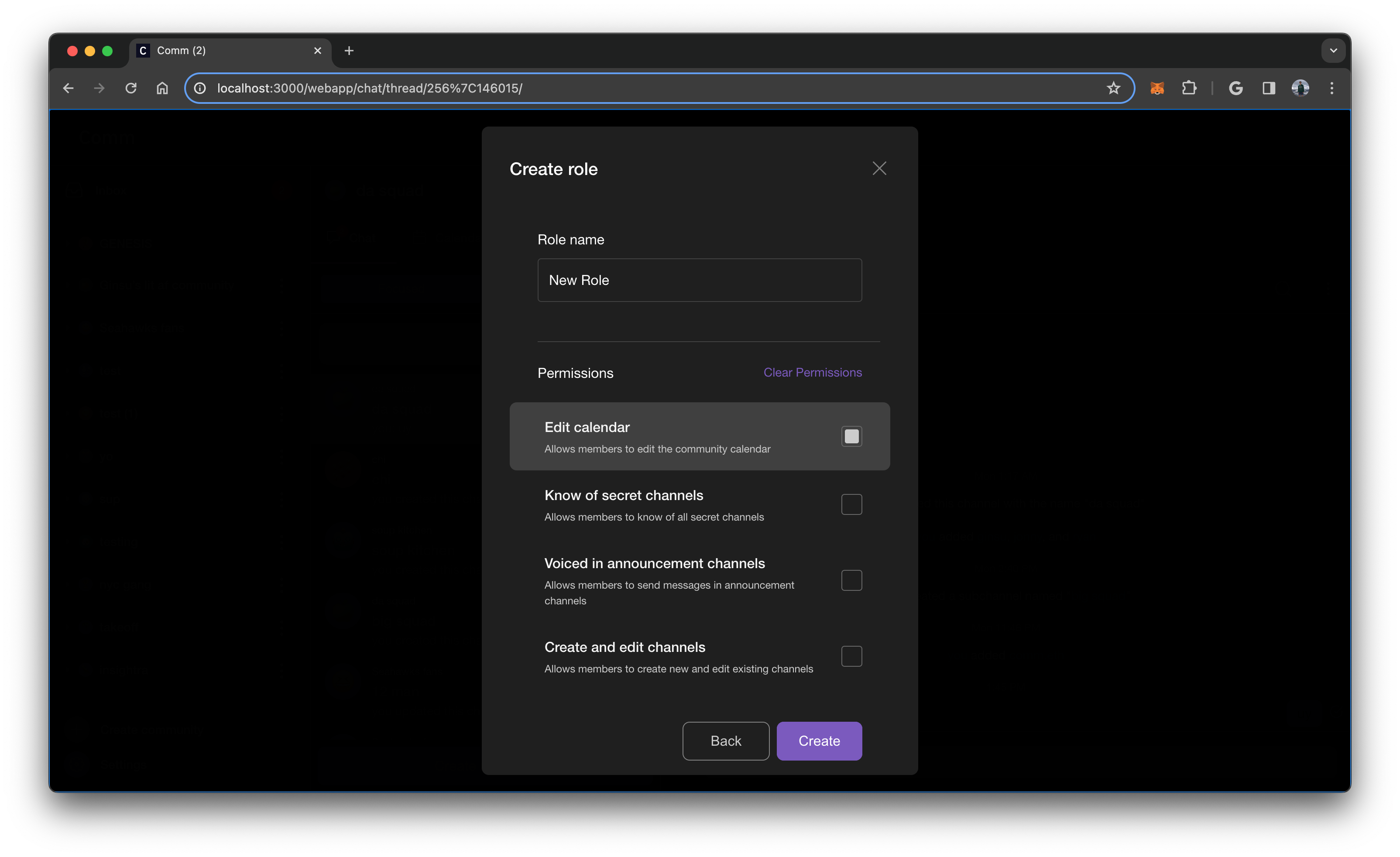Screen dimensions: 1400x857
Task: Open the Chrome three-dot menu
Action: click(x=1331, y=88)
